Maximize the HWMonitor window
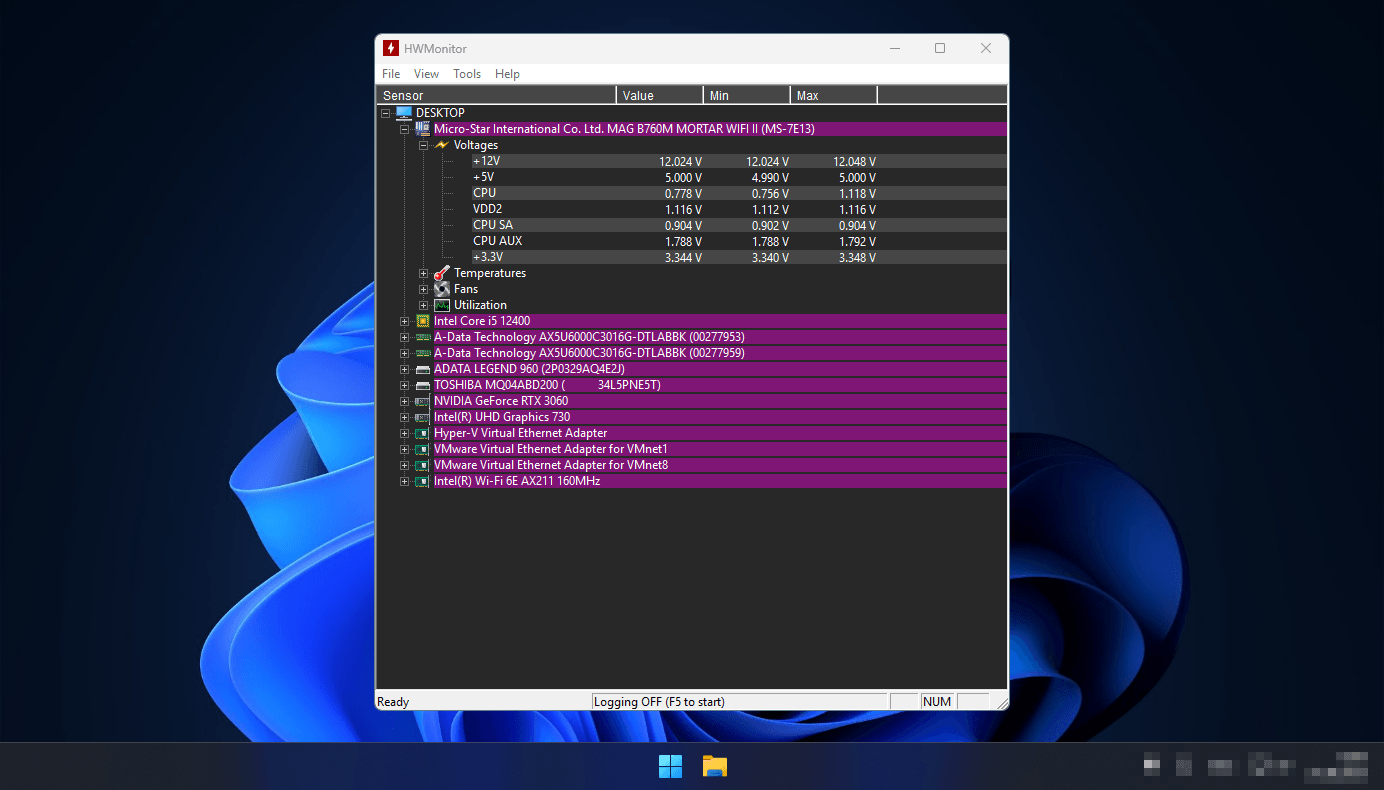 coord(940,48)
